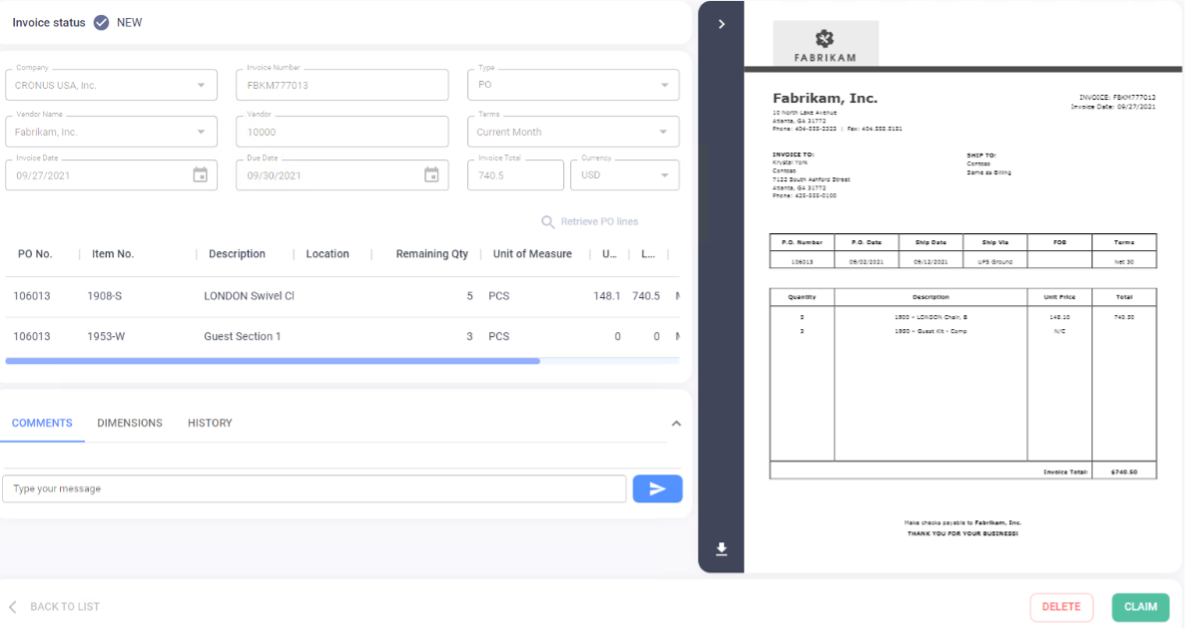Click Fabrikam, Inc. heading in the invoice preview
Screen dimensions: 1188x632
click(825, 99)
